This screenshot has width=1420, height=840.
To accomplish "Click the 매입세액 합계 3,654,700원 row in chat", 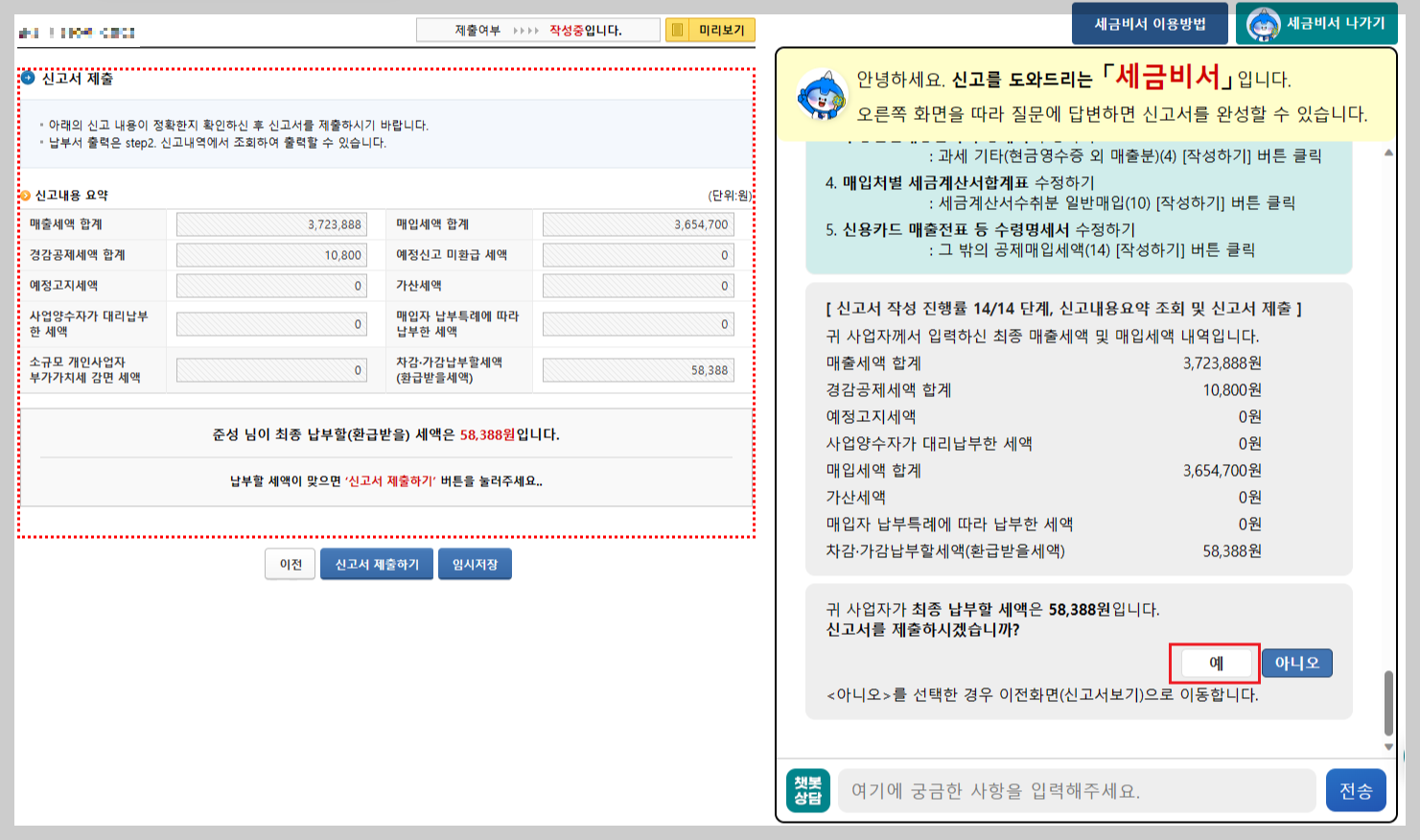I will (x=1043, y=471).
